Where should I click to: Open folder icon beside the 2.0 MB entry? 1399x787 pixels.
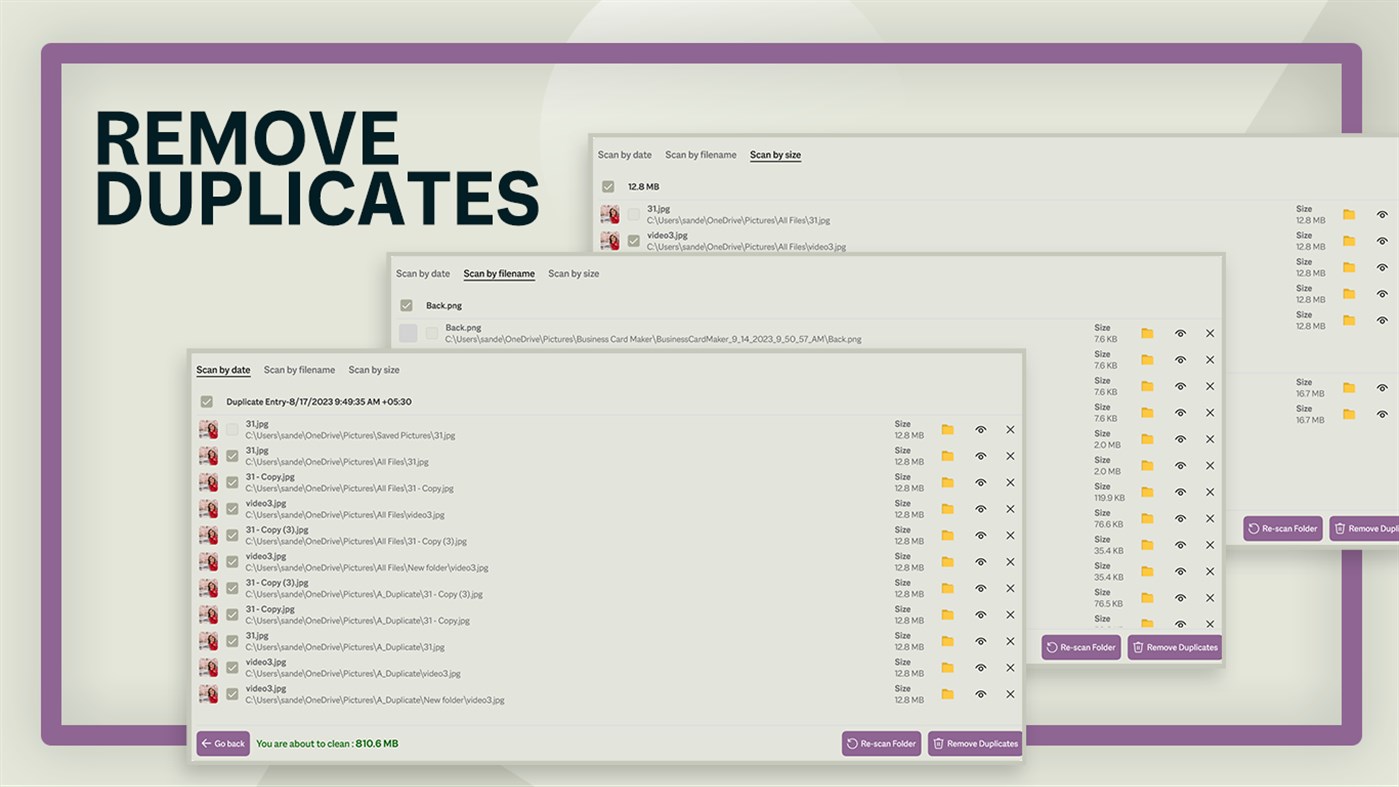click(x=1147, y=438)
